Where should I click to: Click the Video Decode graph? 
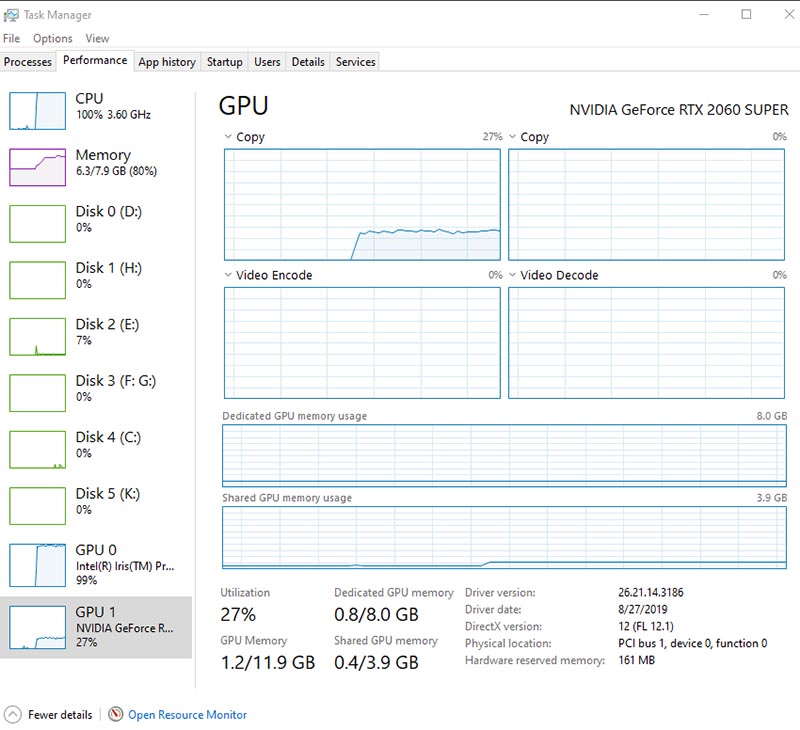646,343
